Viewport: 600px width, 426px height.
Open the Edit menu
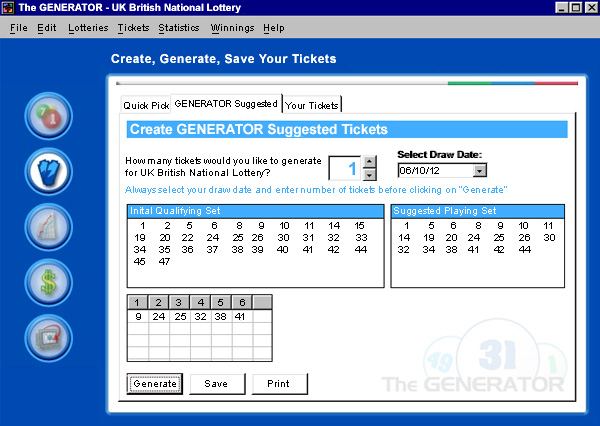[47, 28]
